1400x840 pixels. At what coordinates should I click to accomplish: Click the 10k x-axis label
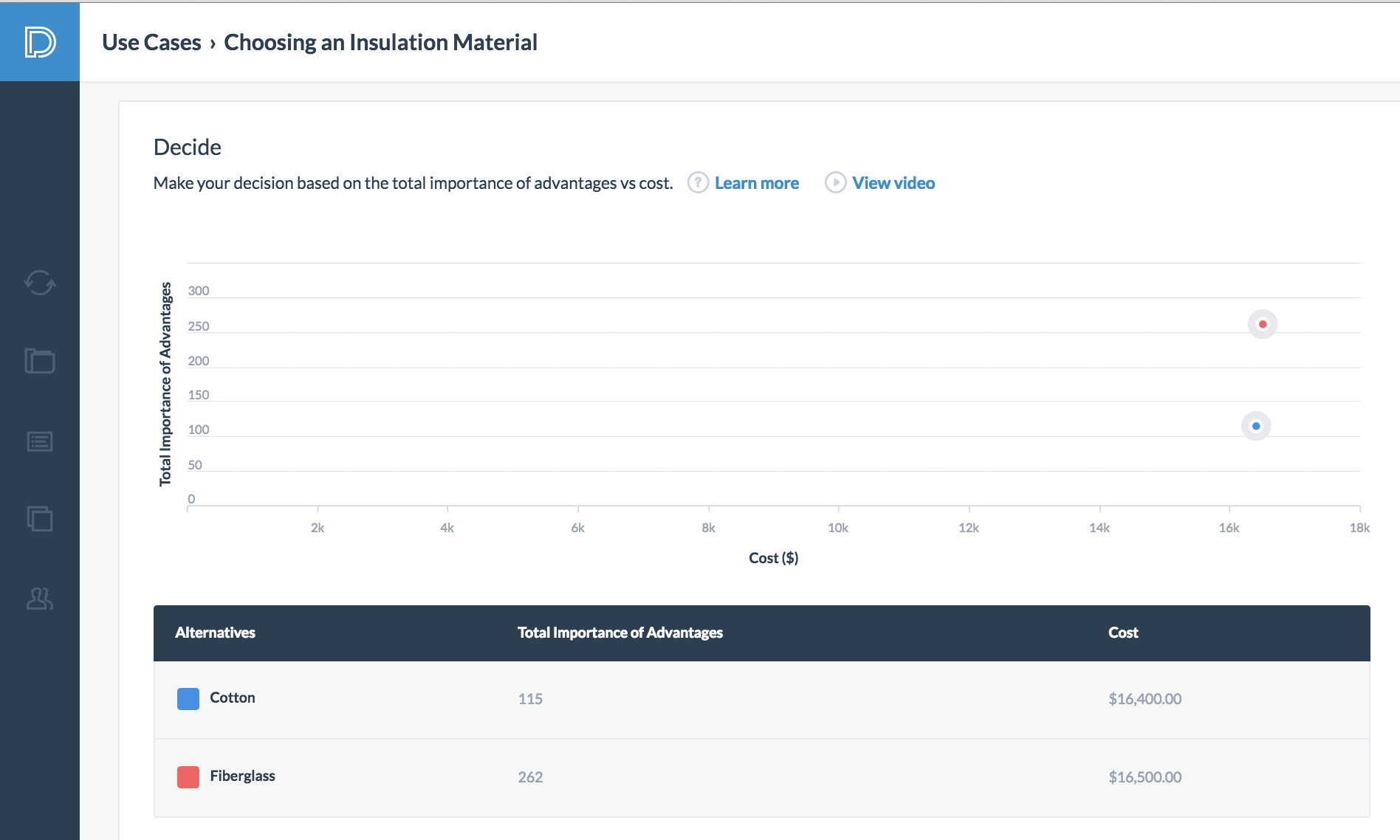coord(838,528)
